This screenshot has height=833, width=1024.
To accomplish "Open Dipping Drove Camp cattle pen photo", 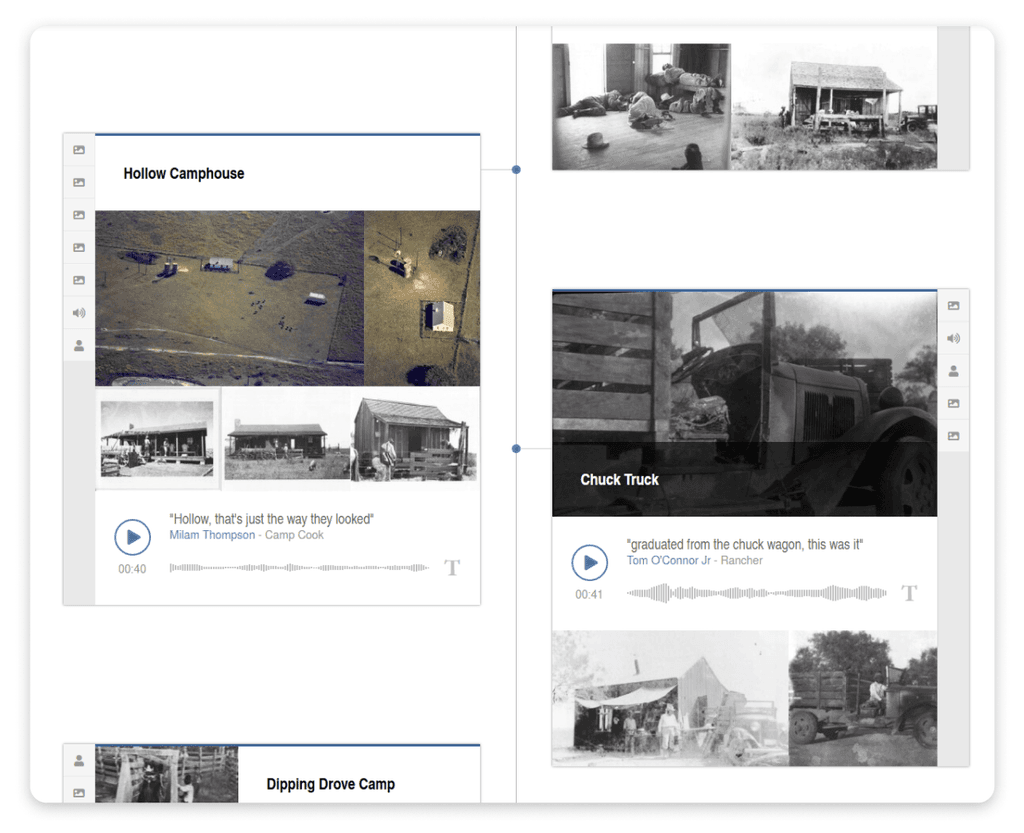I will point(167,774).
